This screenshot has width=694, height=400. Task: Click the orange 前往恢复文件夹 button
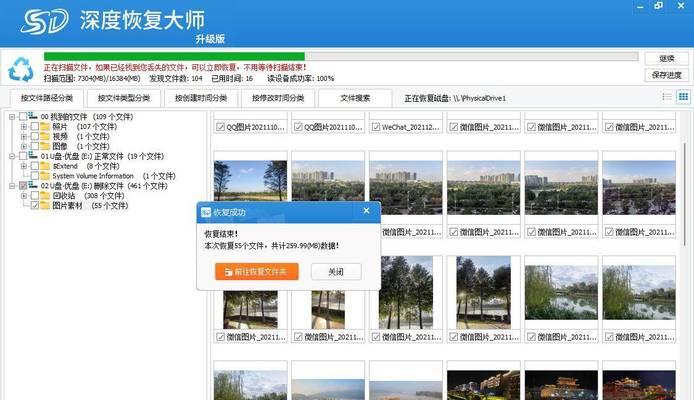(x=257, y=271)
